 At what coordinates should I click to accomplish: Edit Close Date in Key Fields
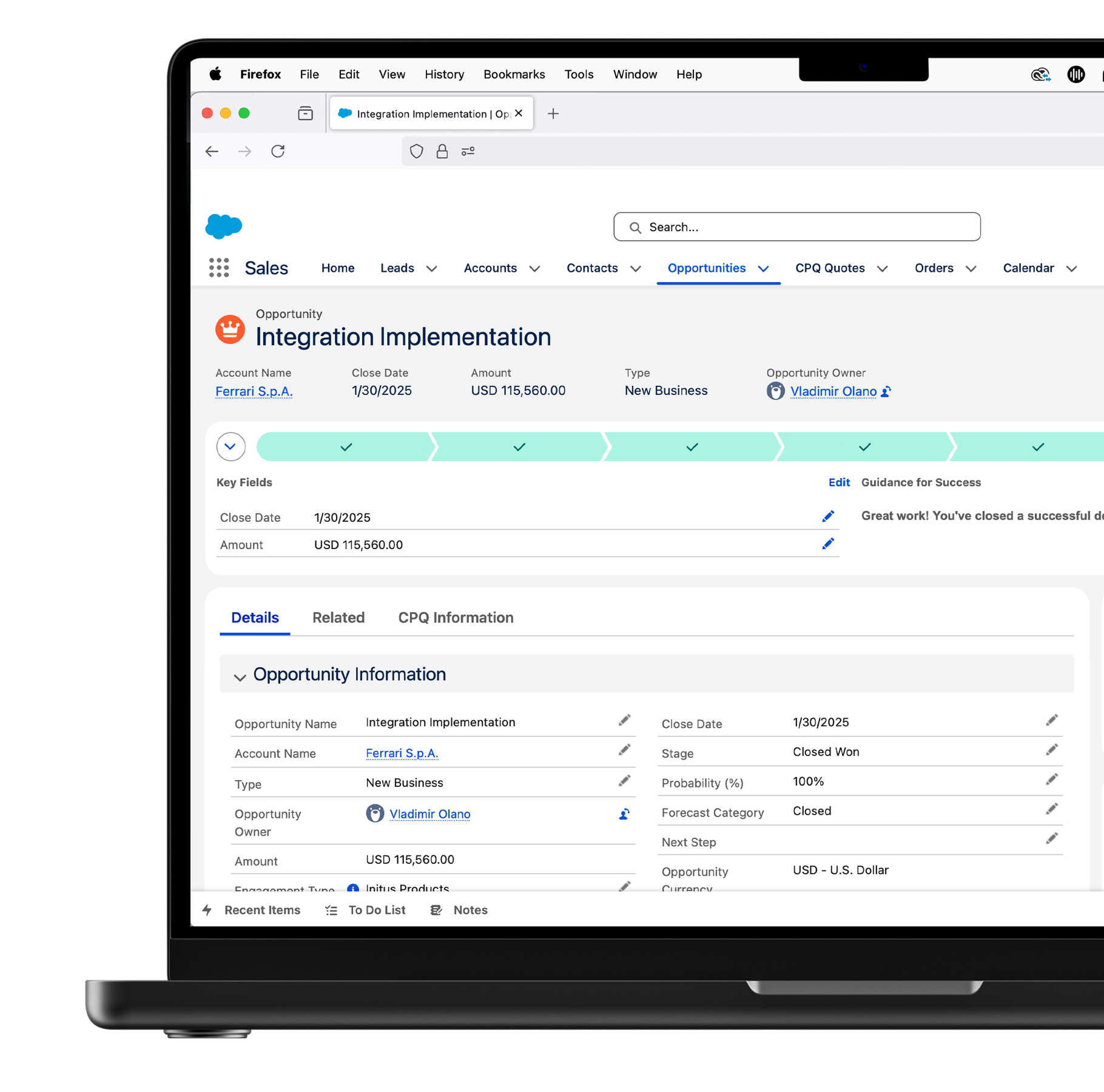(x=827, y=516)
